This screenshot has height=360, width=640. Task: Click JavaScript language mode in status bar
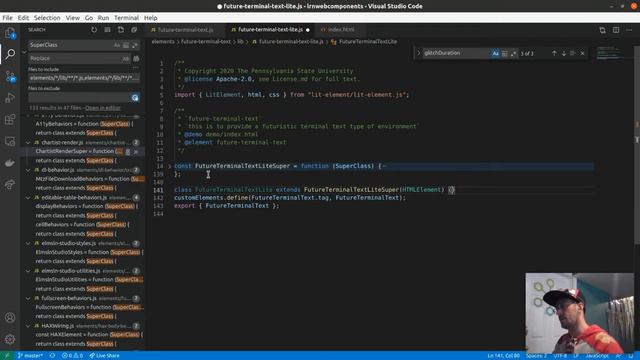coord(597,356)
